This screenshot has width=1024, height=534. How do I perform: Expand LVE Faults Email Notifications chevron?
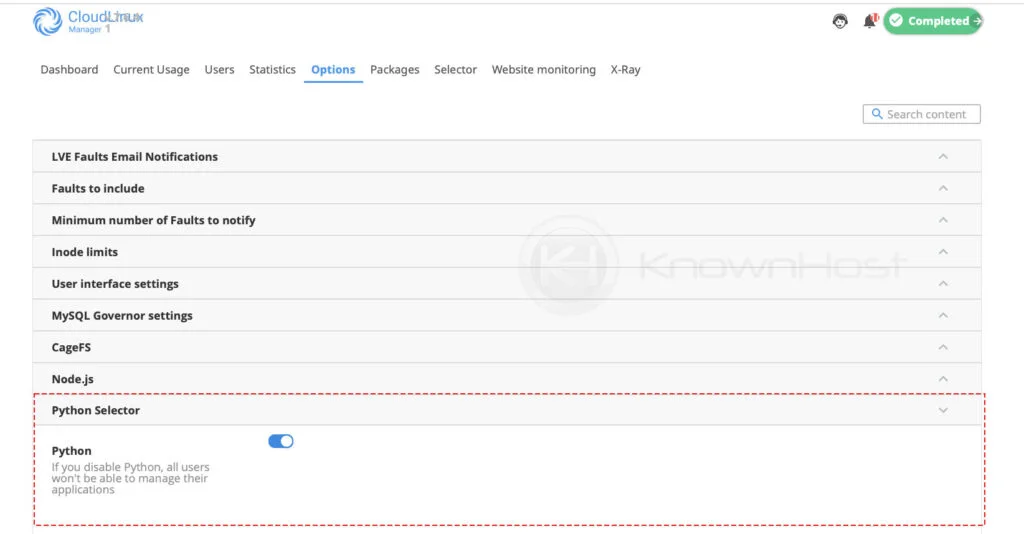[x=943, y=157]
